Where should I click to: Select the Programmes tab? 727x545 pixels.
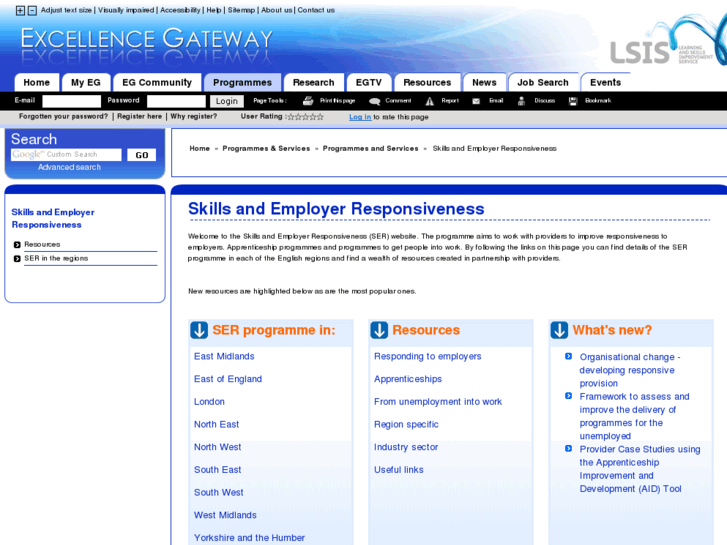pos(242,83)
